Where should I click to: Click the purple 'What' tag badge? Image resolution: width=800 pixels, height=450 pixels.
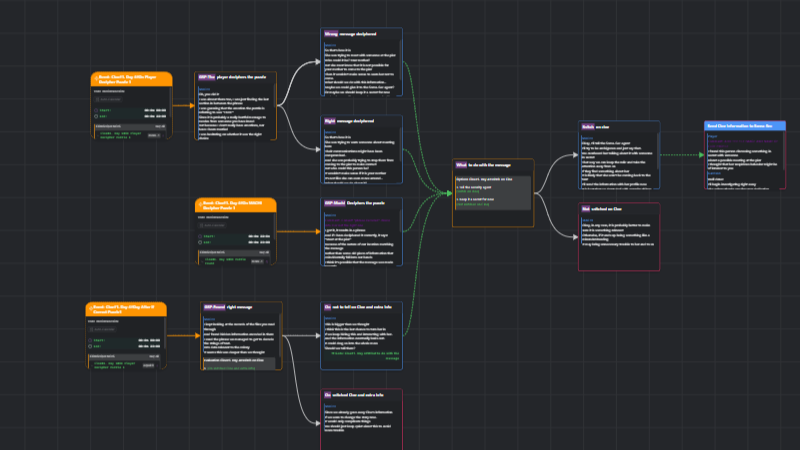(461, 165)
